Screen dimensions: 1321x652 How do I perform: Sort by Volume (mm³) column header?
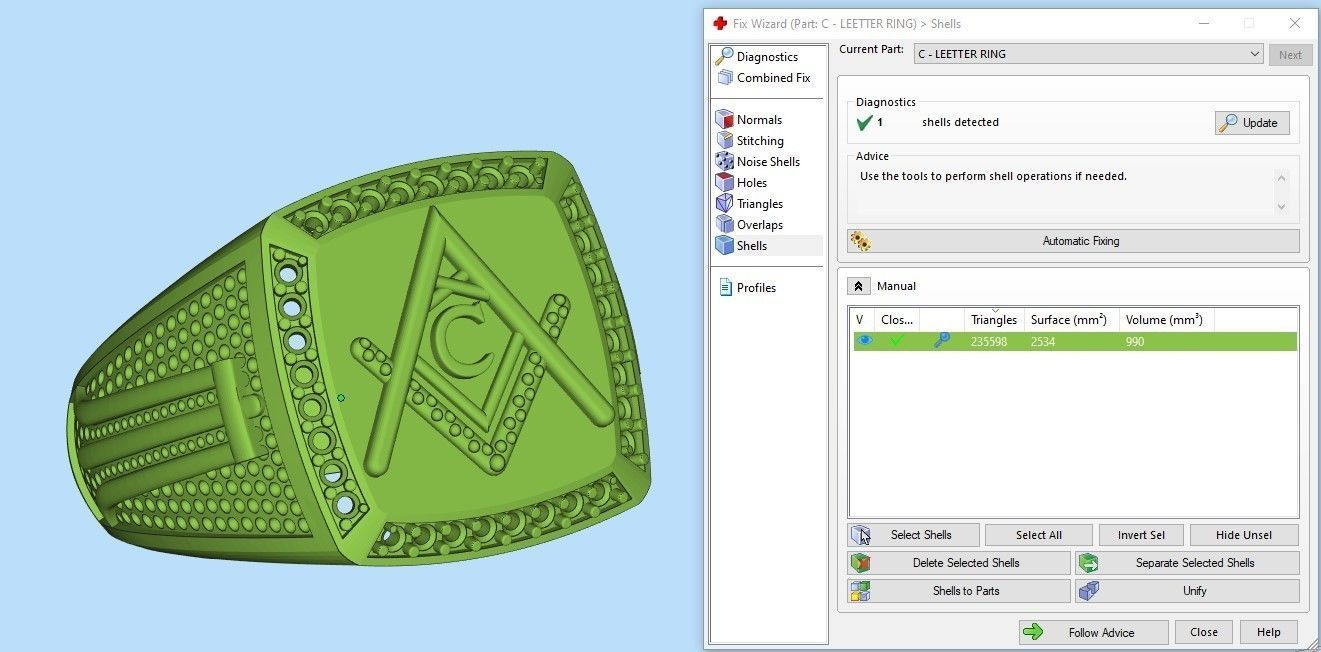point(1166,320)
